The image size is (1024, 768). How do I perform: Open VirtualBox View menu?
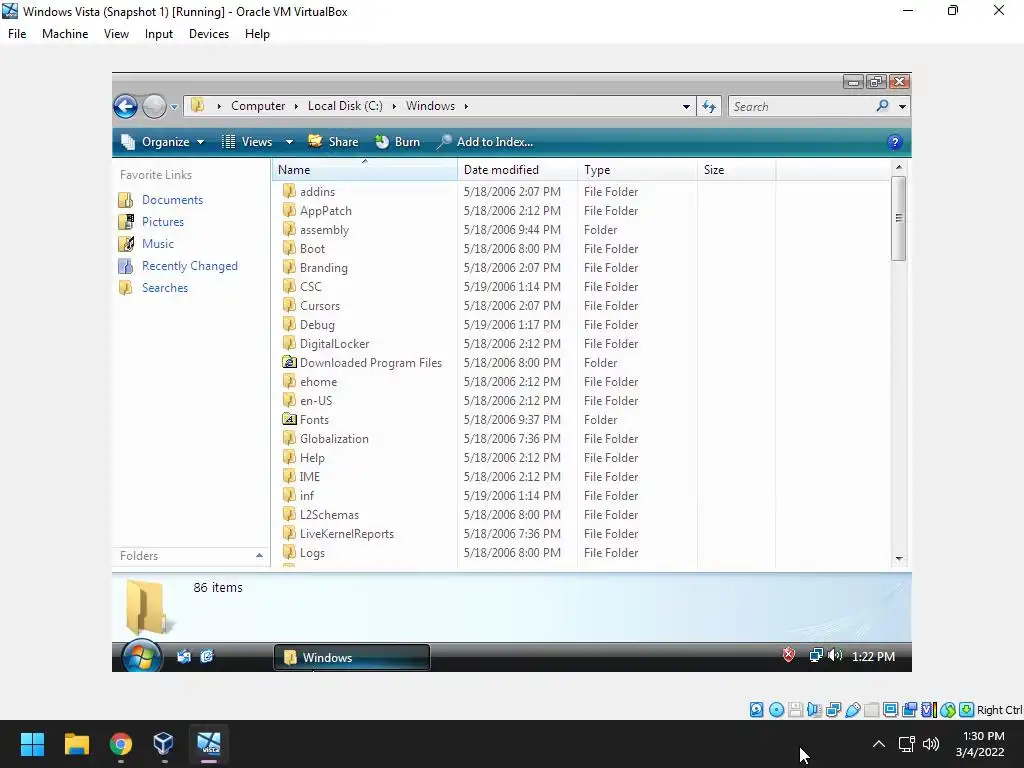[x=116, y=34]
